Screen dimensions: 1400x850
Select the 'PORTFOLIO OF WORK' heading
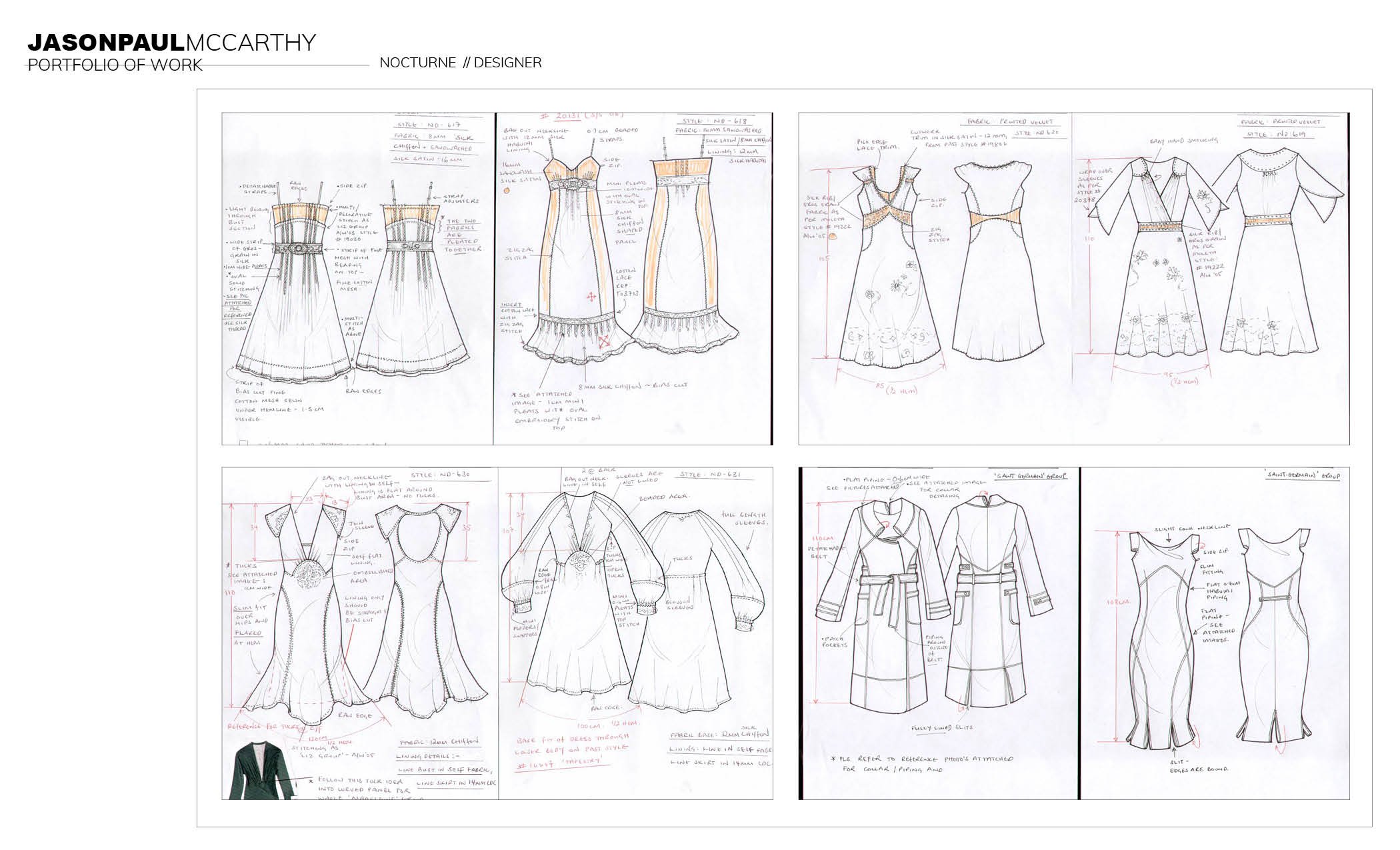coord(112,65)
